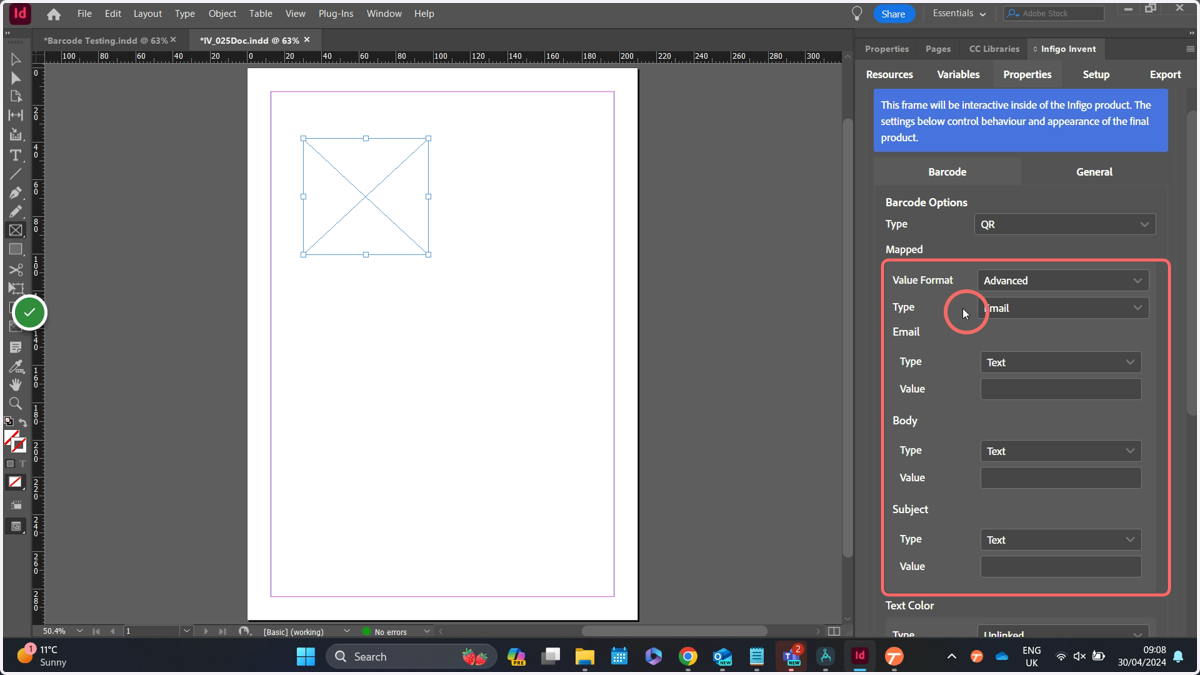This screenshot has width=1200, height=675.
Task: Open File Explorer from the taskbar
Action: tap(585, 657)
